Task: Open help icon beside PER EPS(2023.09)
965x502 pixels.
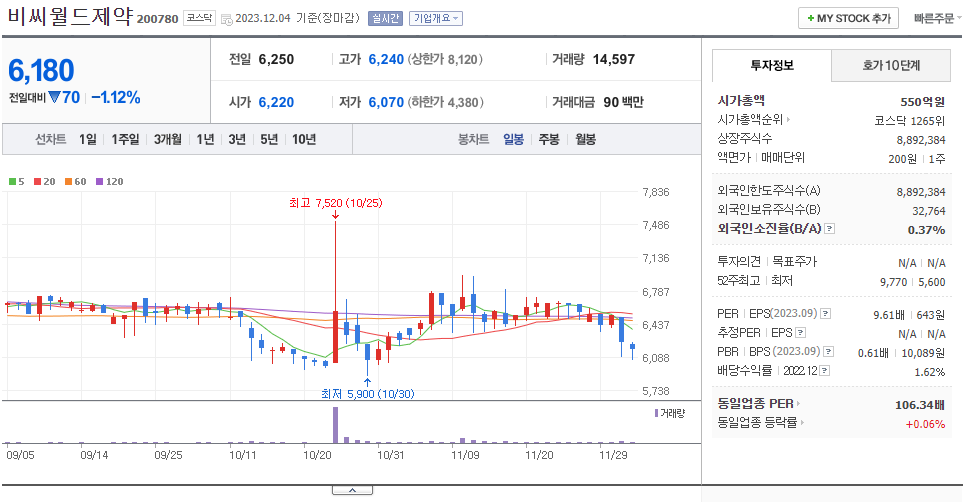Action: pos(825,314)
